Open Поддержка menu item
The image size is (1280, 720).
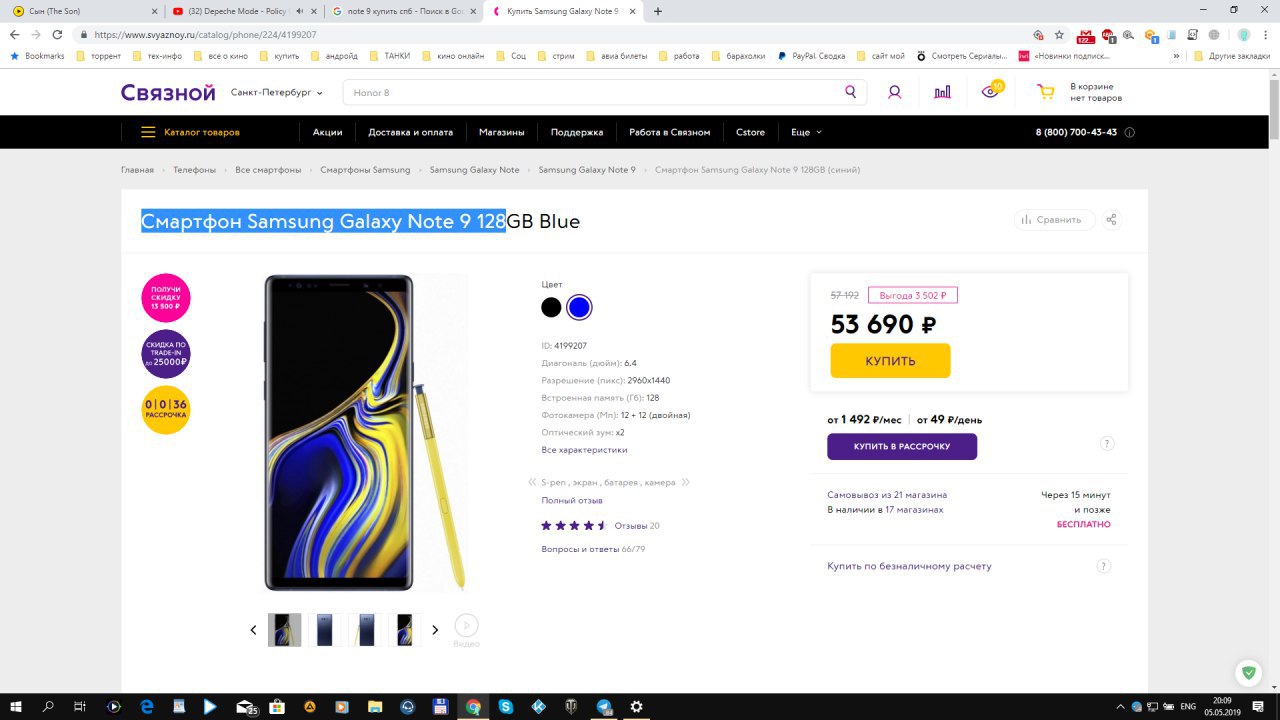pos(577,132)
